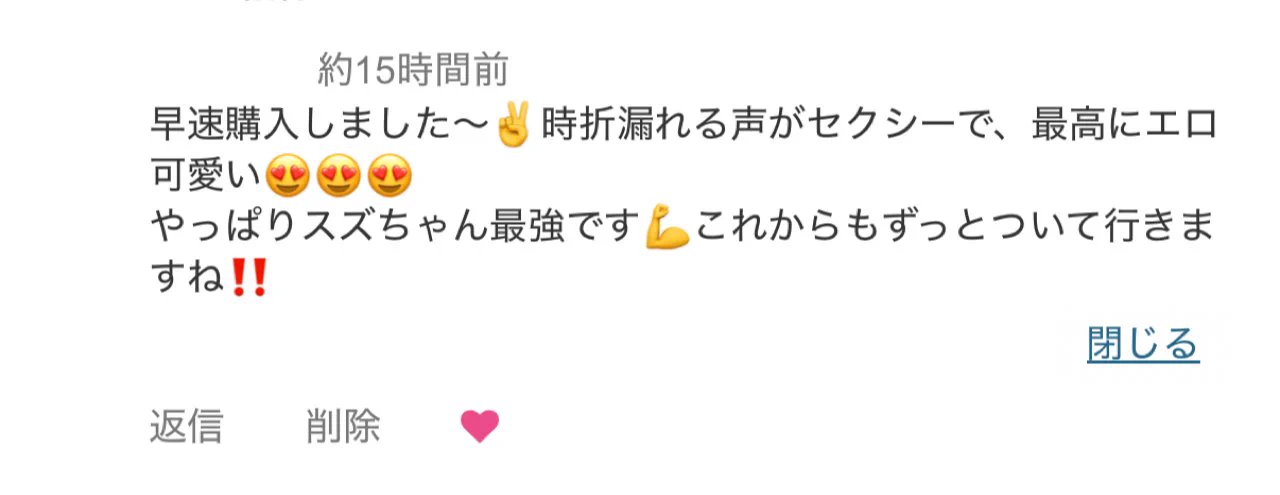1280x495 pixels.
Task: Click the 約15時間前 timestamp
Action: pos(414,70)
